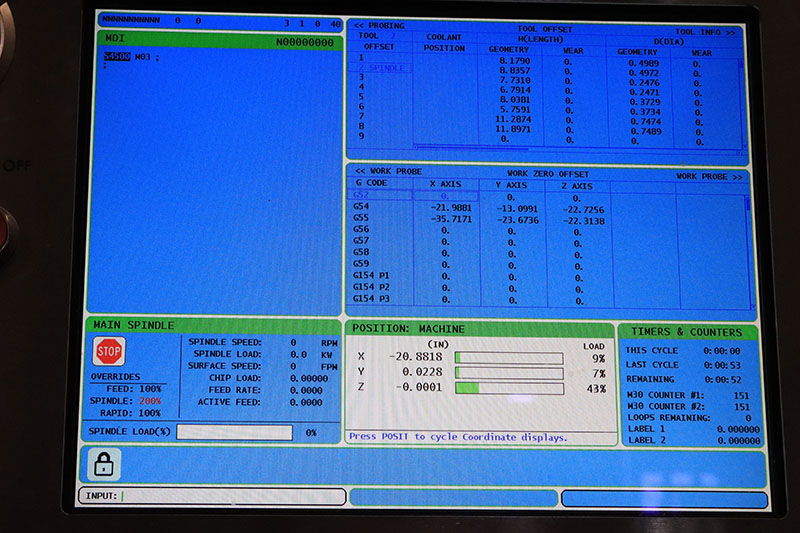Screen dimensions: 800x533
Task: Click the padlock icon
Action: pyautogui.click(x=104, y=464)
